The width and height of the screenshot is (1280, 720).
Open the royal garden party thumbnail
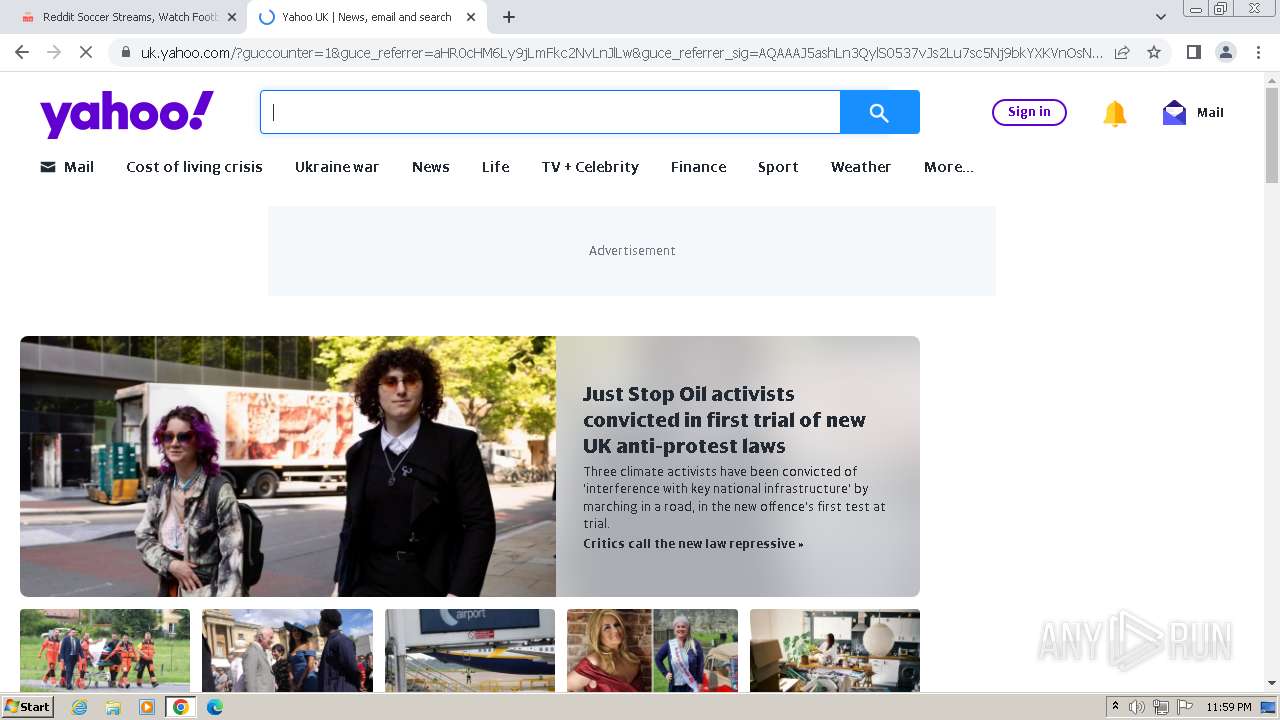287,650
